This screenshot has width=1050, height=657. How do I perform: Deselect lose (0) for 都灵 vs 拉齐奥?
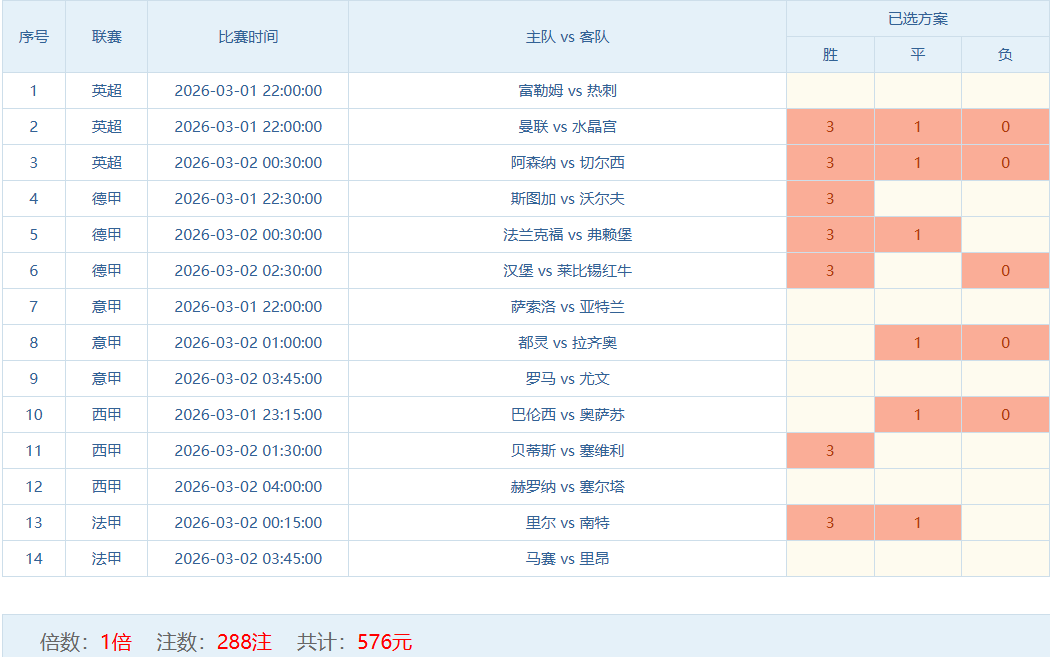[x=1005, y=343]
